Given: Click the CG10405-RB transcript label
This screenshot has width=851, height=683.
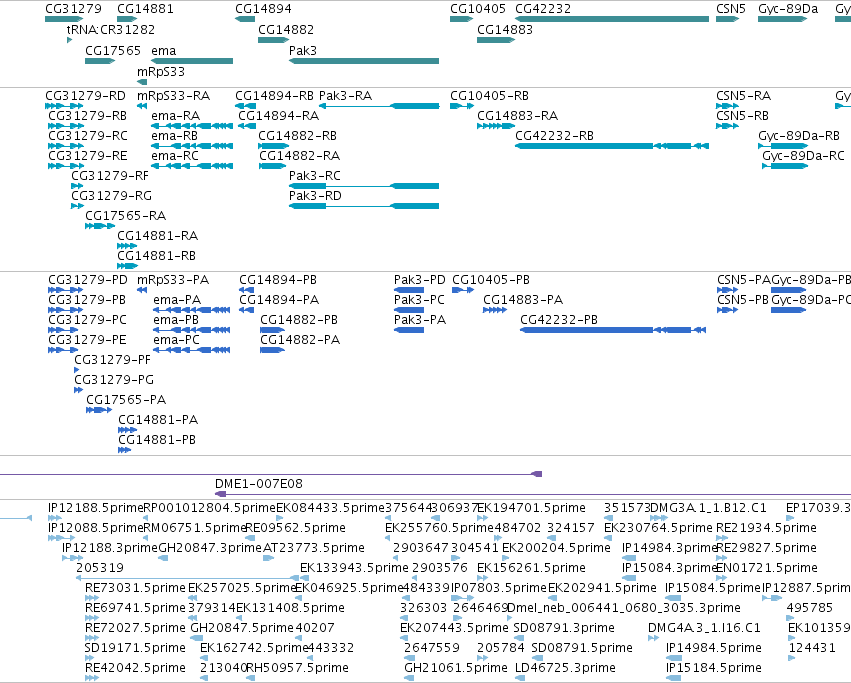Looking at the screenshot, I should (489, 96).
